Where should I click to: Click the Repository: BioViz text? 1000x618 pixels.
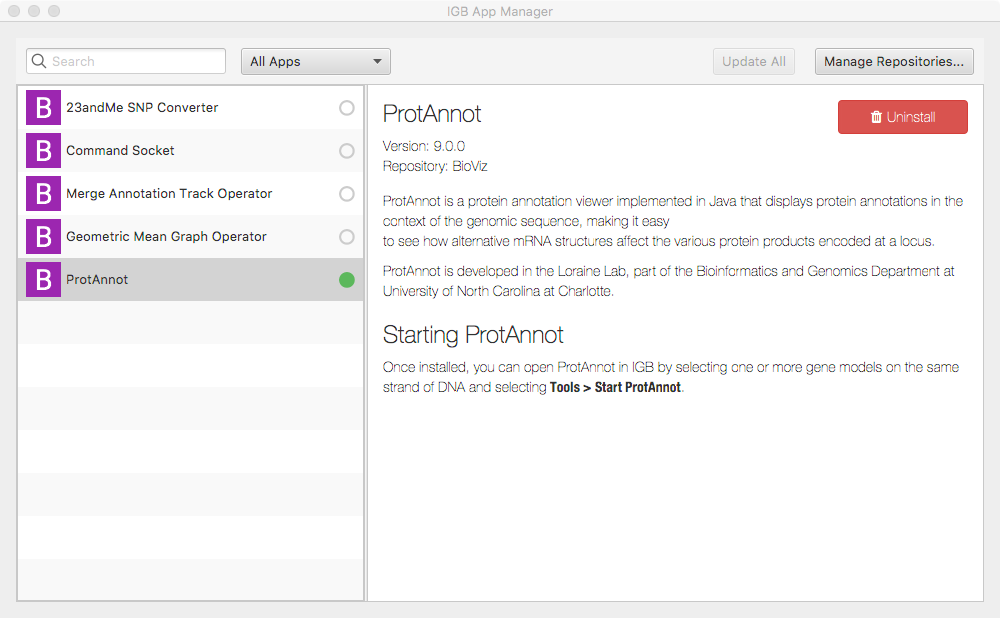[x=435, y=166]
